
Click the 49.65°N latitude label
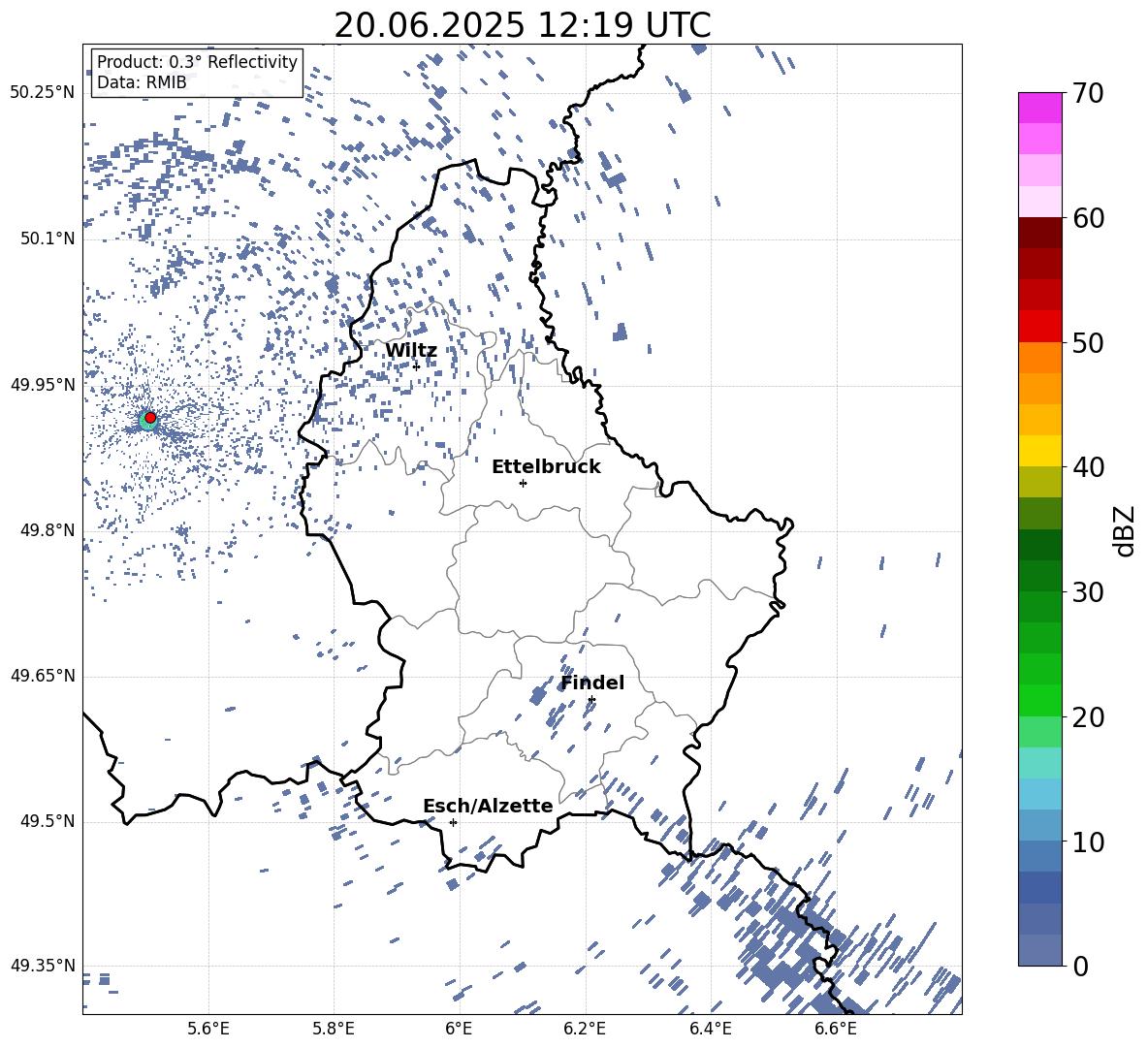(43, 676)
